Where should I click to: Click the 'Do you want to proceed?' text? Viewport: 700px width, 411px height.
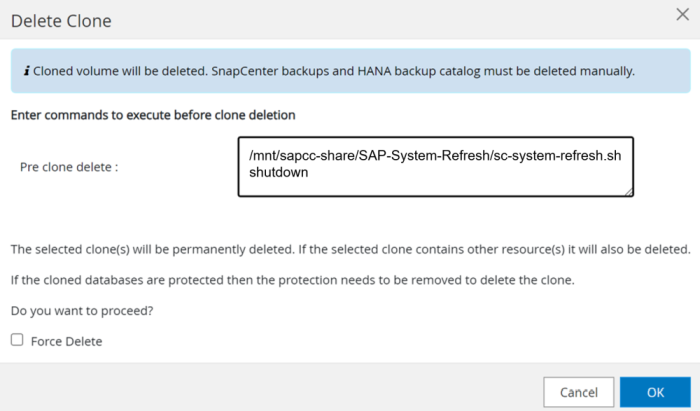tap(81, 310)
